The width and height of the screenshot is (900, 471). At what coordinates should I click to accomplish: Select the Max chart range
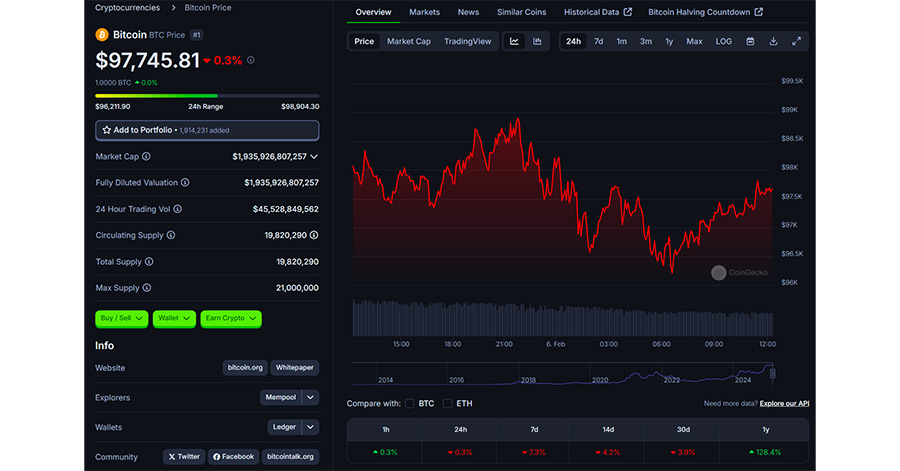695,41
